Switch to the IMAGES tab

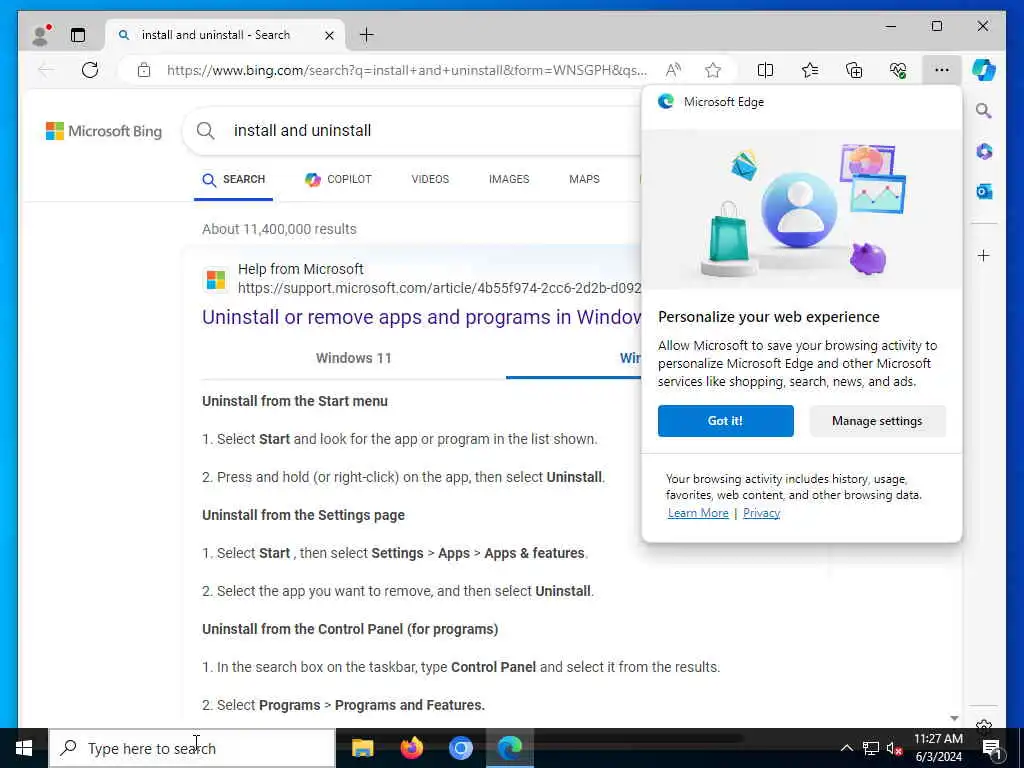pos(509,180)
